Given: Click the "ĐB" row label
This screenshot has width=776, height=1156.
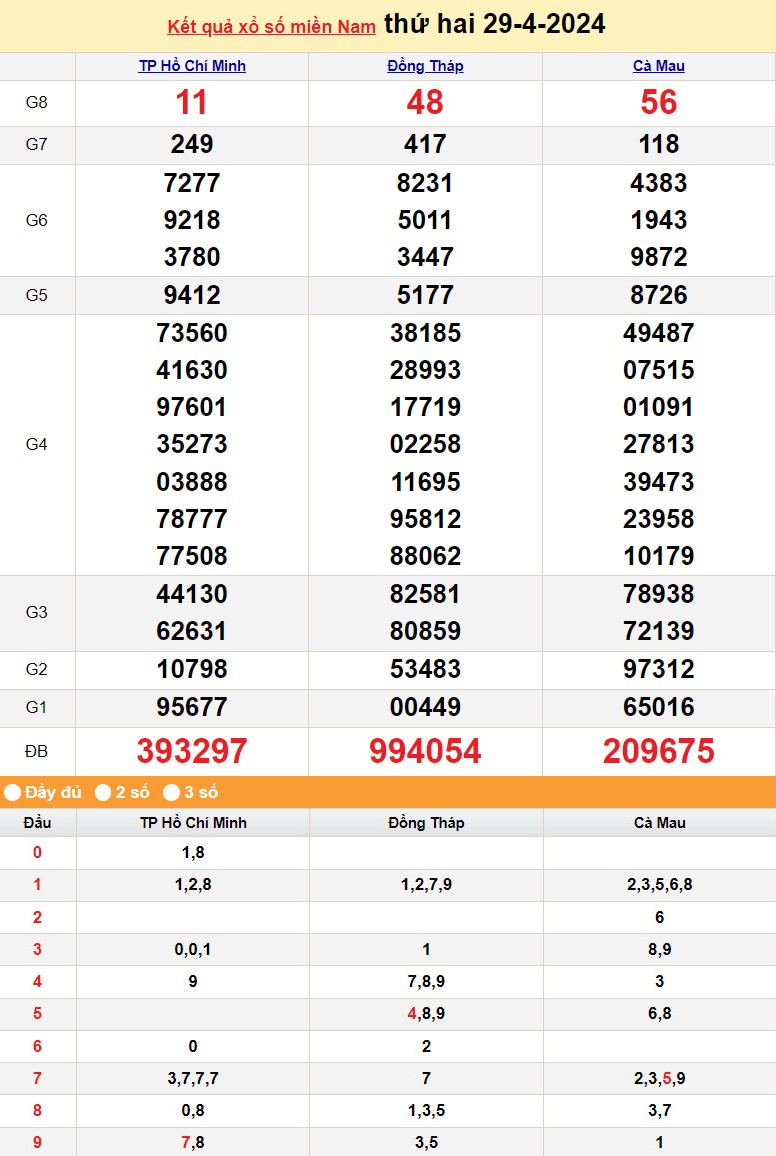Looking at the screenshot, I should click(37, 751).
